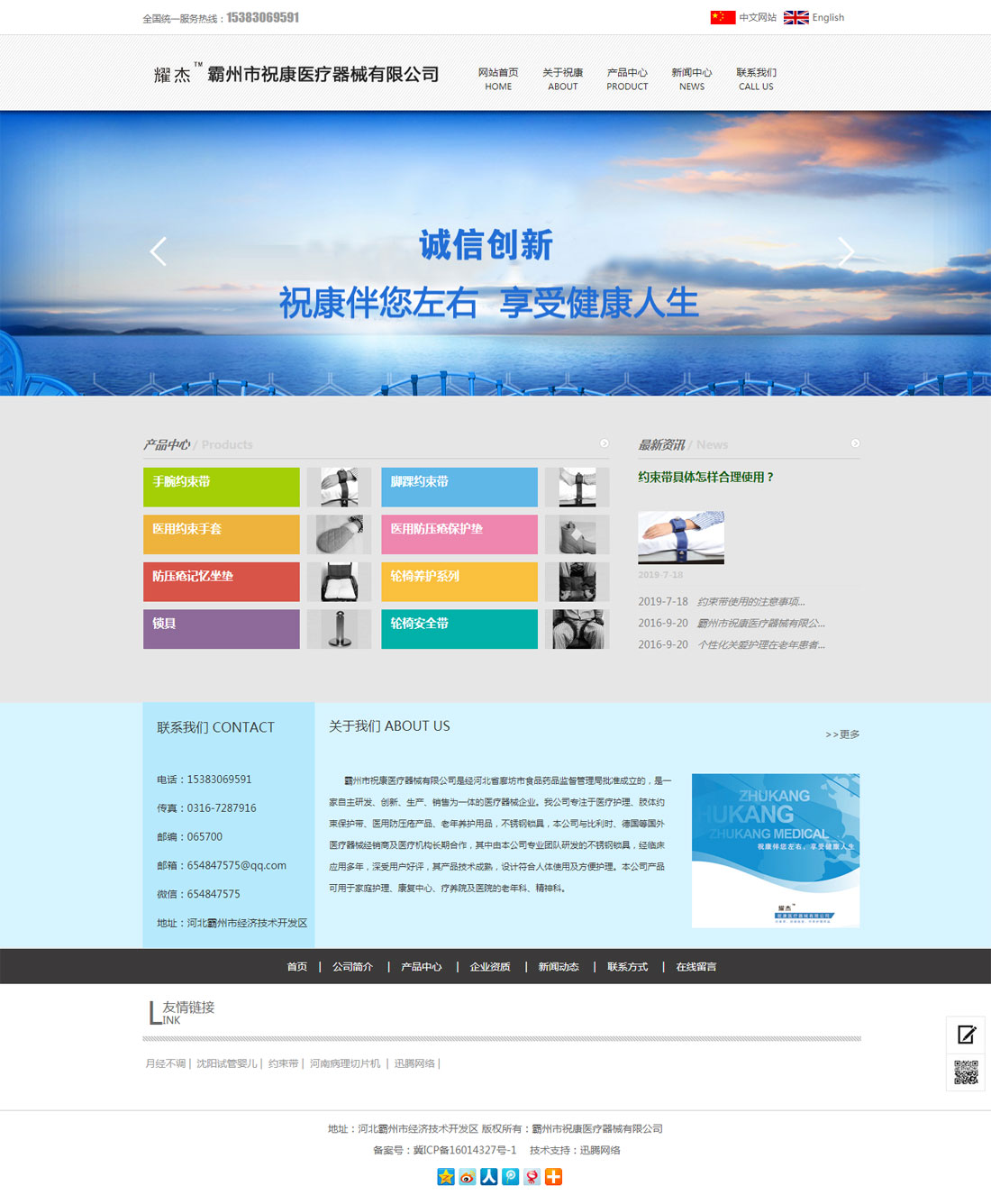The image size is (991, 1204).
Task: Open news headline 约束带具体怎样合理使用？
Action: click(x=706, y=477)
